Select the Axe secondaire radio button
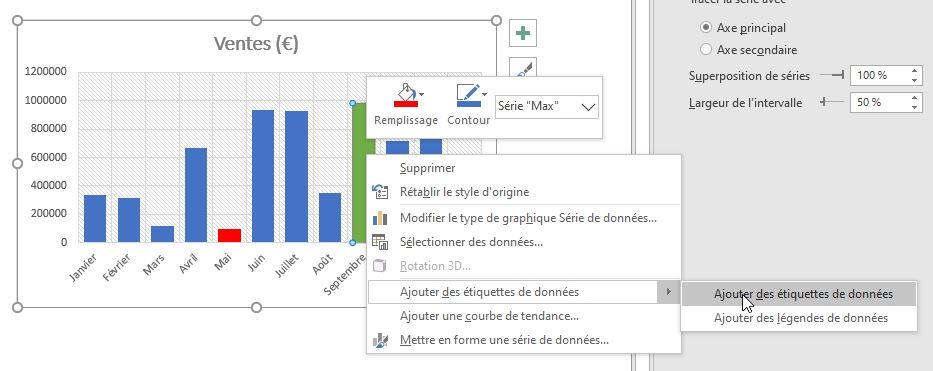Screen dimensions: 933x371 coord(706,50)
